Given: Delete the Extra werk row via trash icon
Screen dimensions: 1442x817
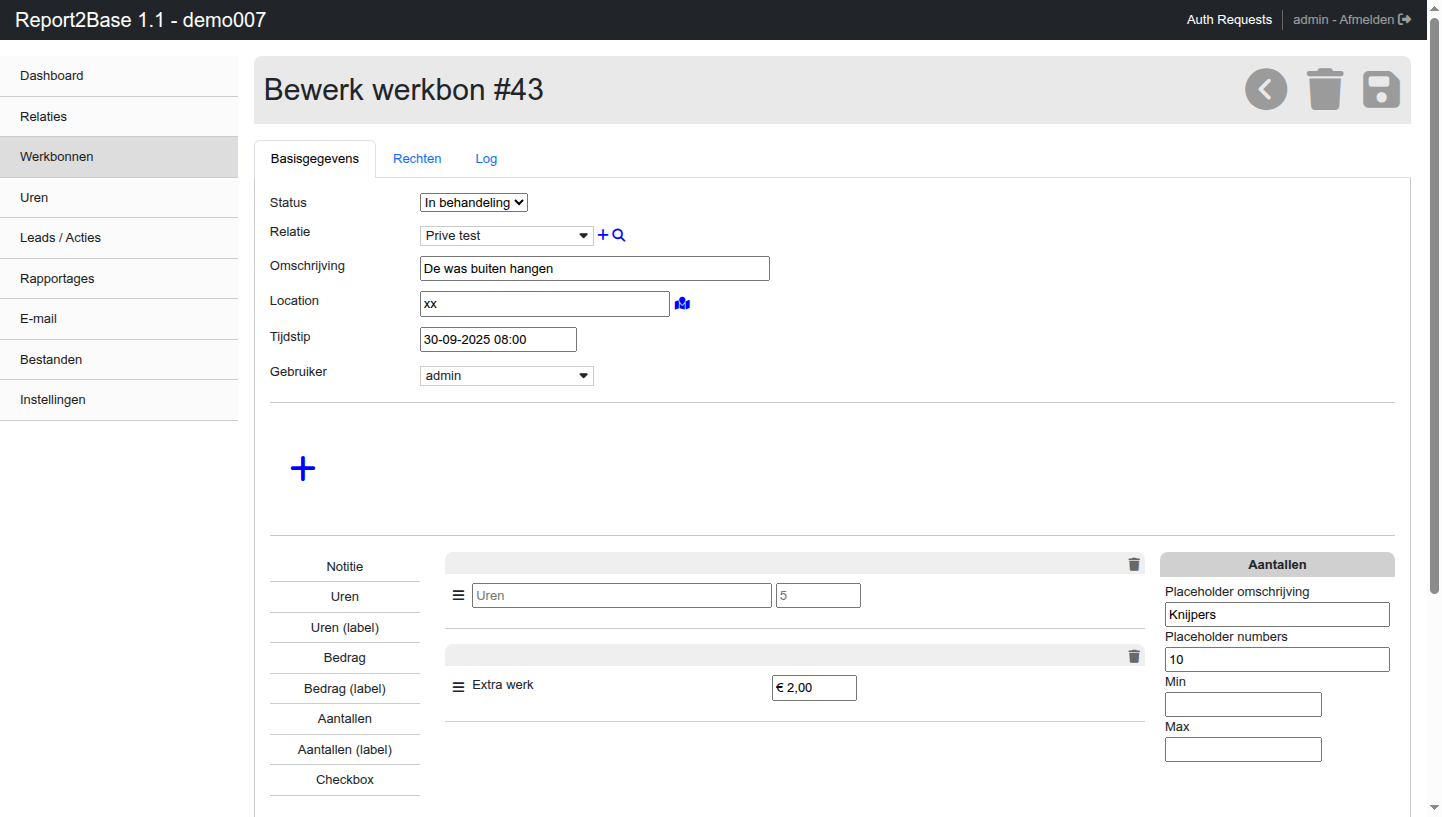Looking at the screenshot, I should tap(1134, 656).
